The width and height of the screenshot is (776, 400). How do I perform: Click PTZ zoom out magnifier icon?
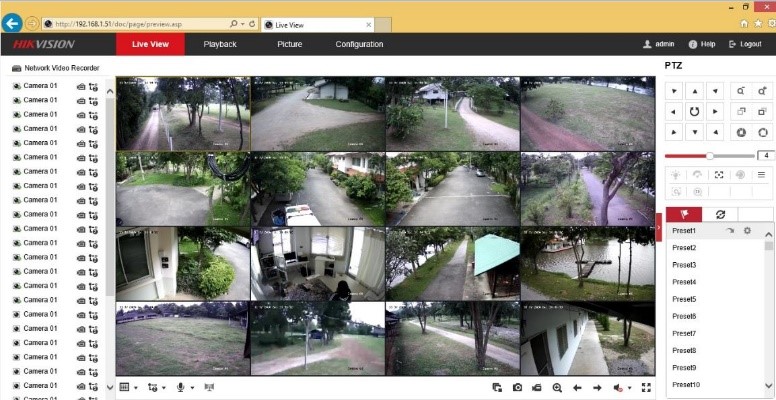pyautogui.click(x=741, y=91)
